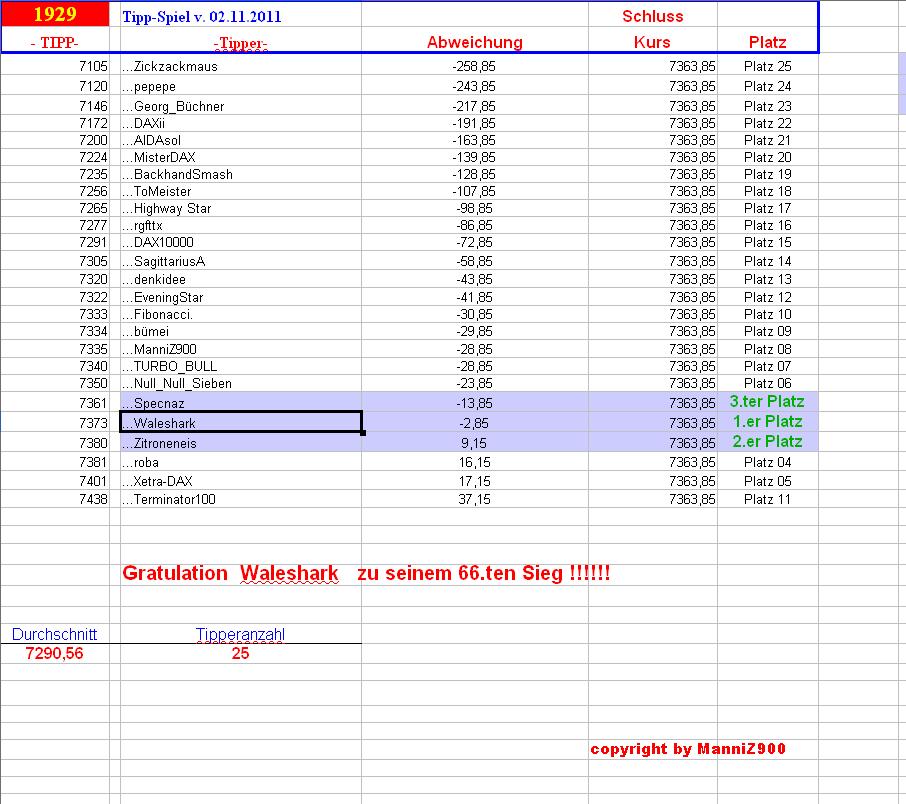Click the Platz 14 cell
Image resolution: width=906 pixels, height=804 pixels.
767,261
